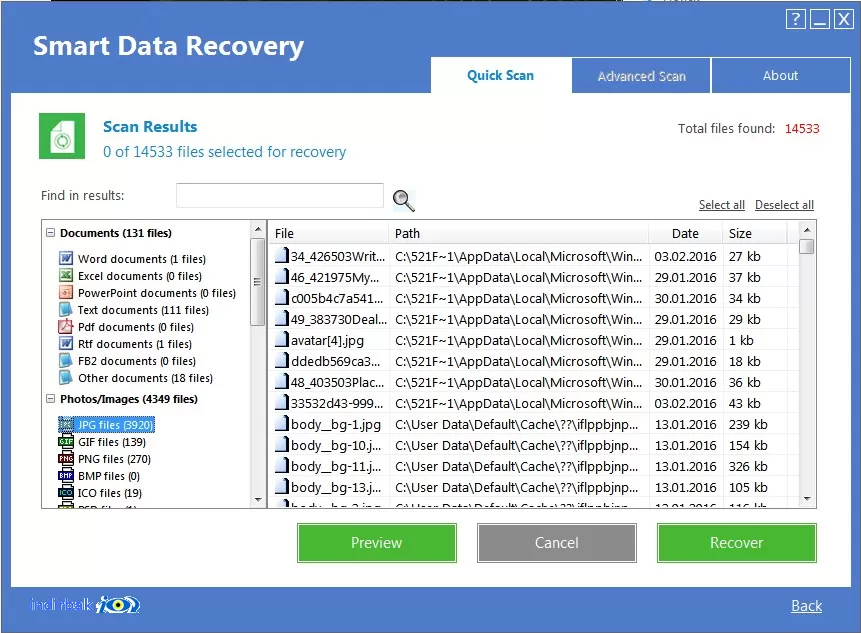Screen dimensions: 861x633
Task: Click the Other documents icon
Action: pos(66,377)
